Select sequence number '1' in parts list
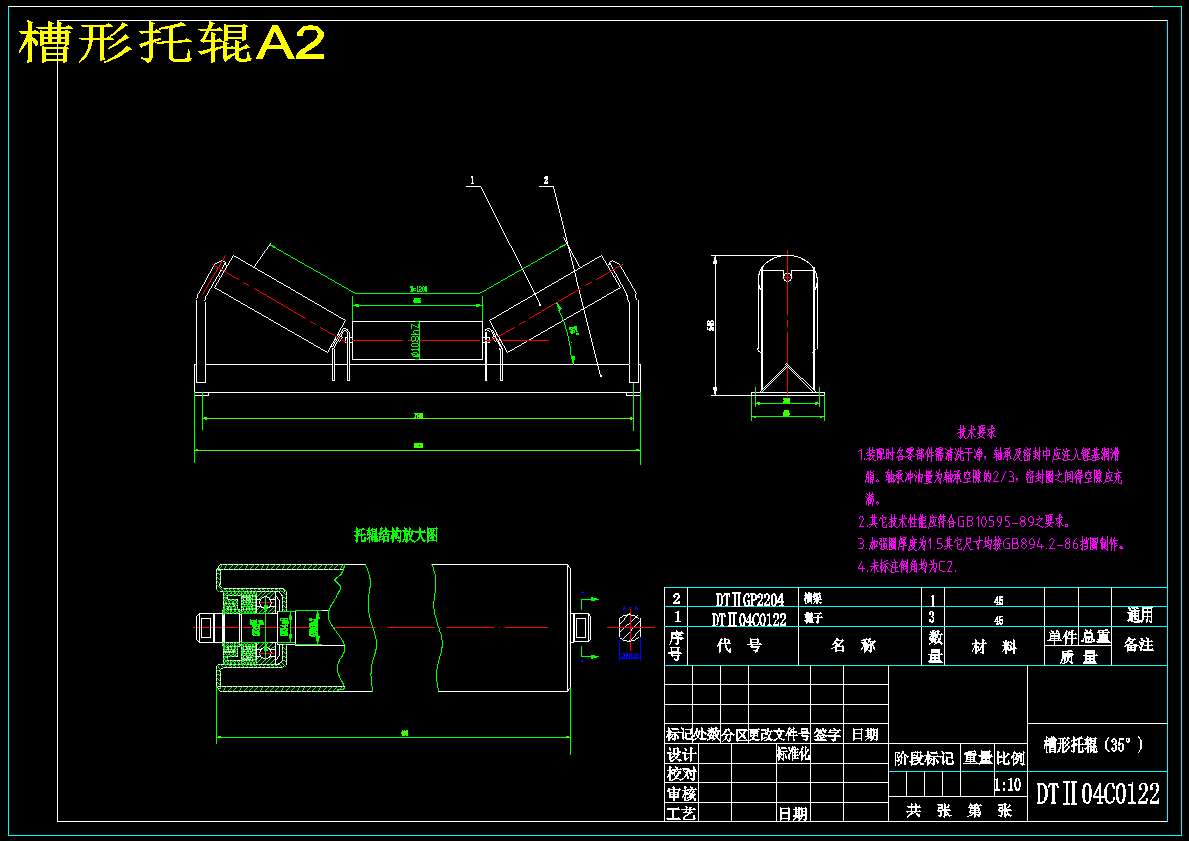 (677, 618)
